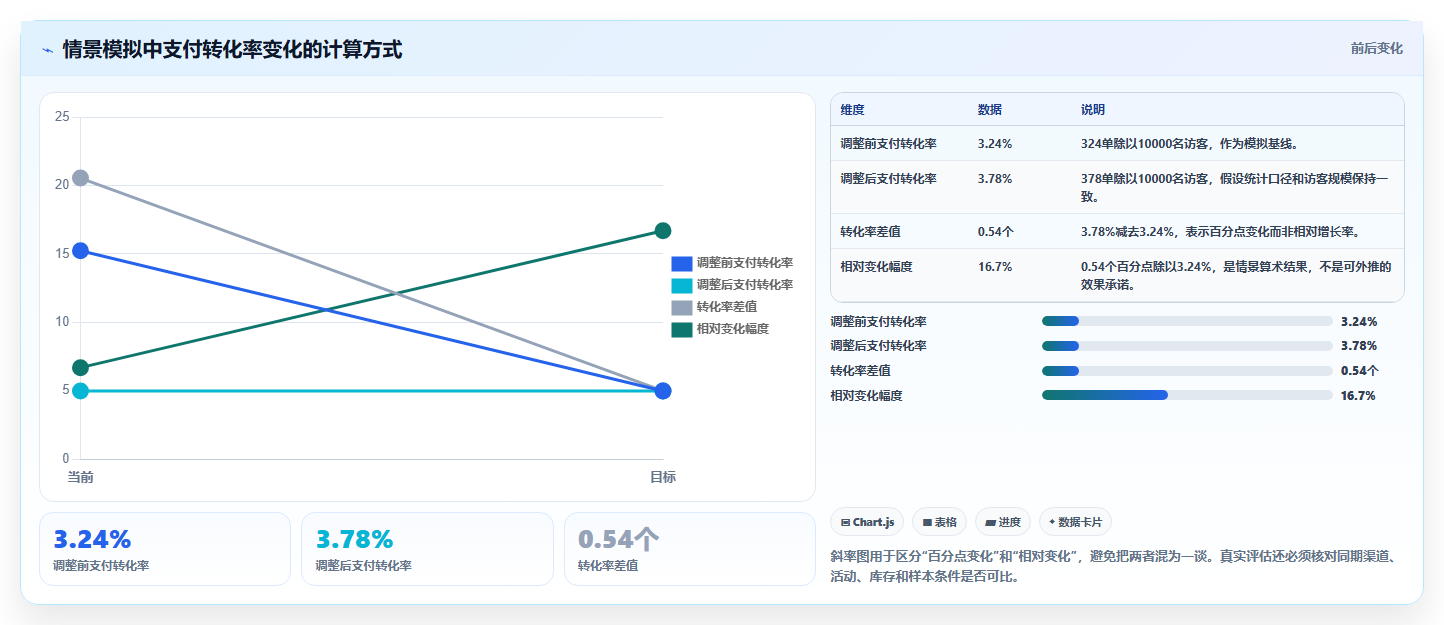Toggle 调整前支付转化率 legend swatch
The image size is (1444, 625).
681,264
